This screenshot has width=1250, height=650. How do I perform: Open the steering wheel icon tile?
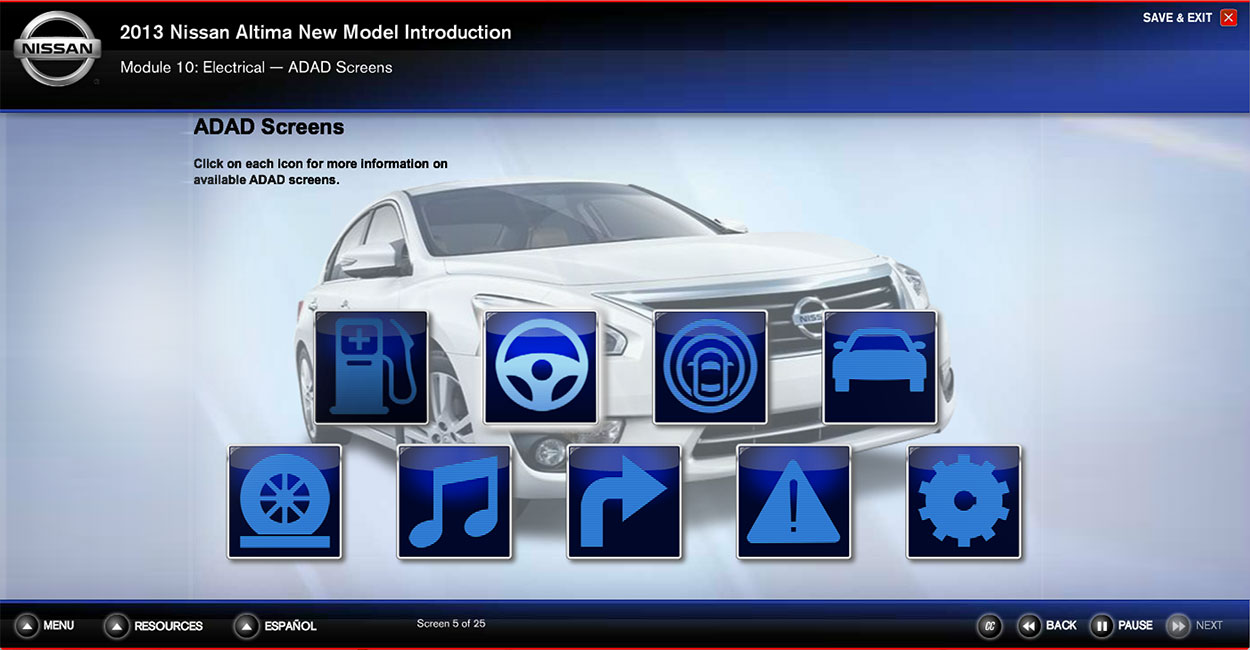[541, 367]
